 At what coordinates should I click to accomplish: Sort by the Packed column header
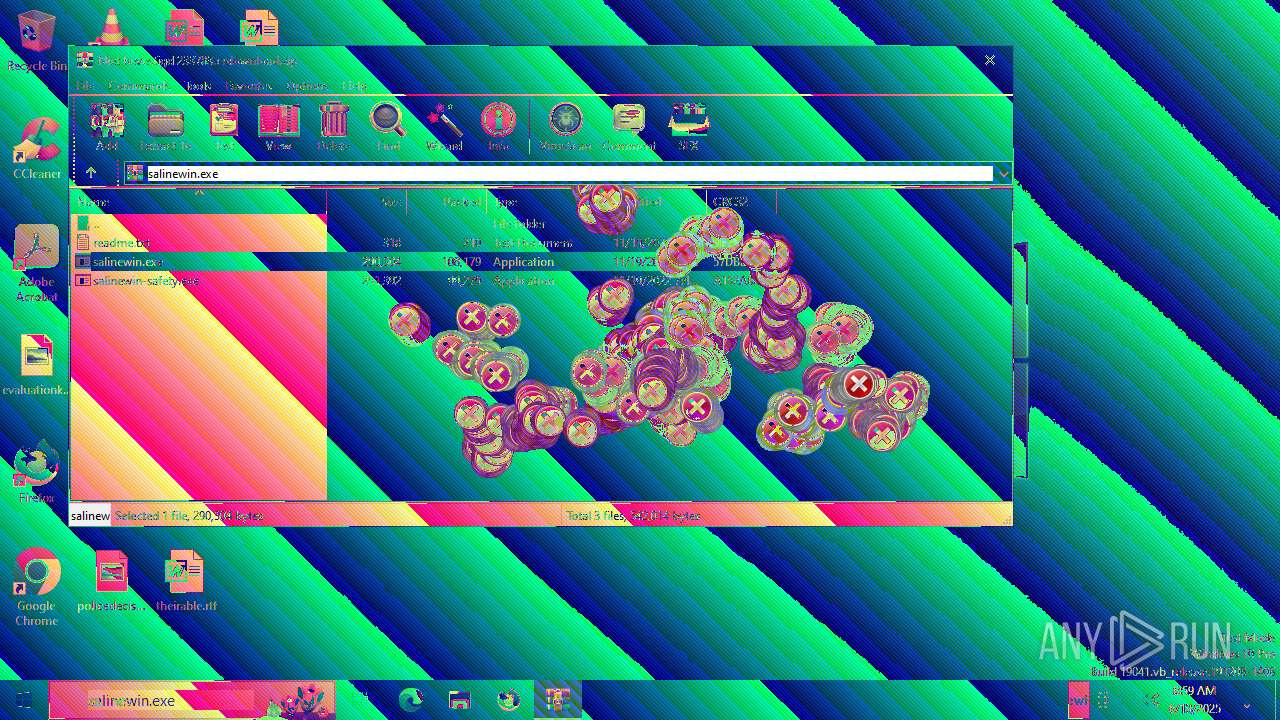(x=446, y=202)
